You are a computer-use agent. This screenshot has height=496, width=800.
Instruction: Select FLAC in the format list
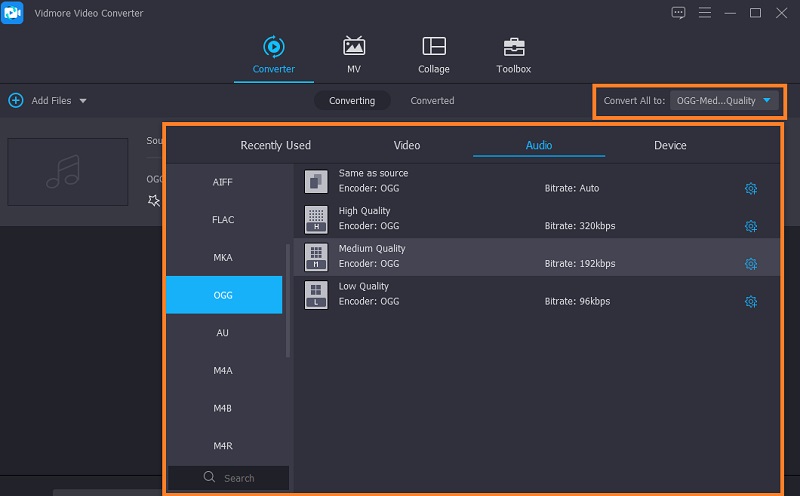pos(223,220)
